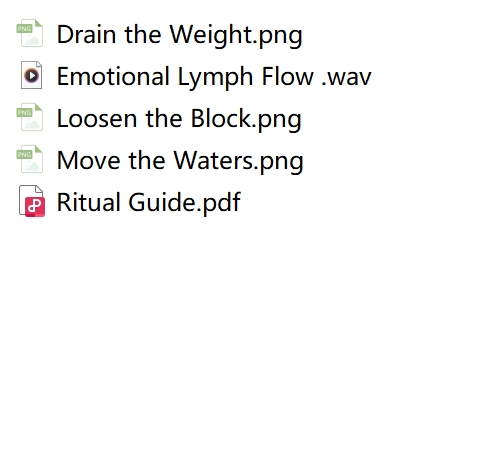Click the word "Weight" in the first filename
The image size is (501, 473).
tap(210, 35)
